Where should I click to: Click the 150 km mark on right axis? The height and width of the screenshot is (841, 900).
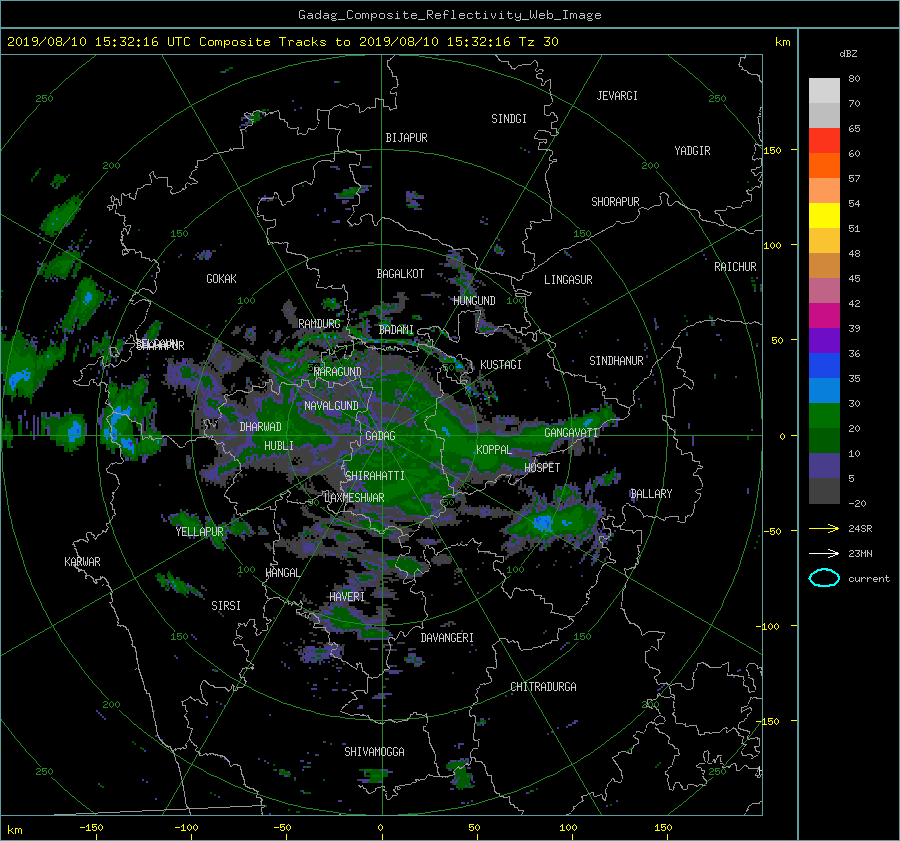pos(773,150)
